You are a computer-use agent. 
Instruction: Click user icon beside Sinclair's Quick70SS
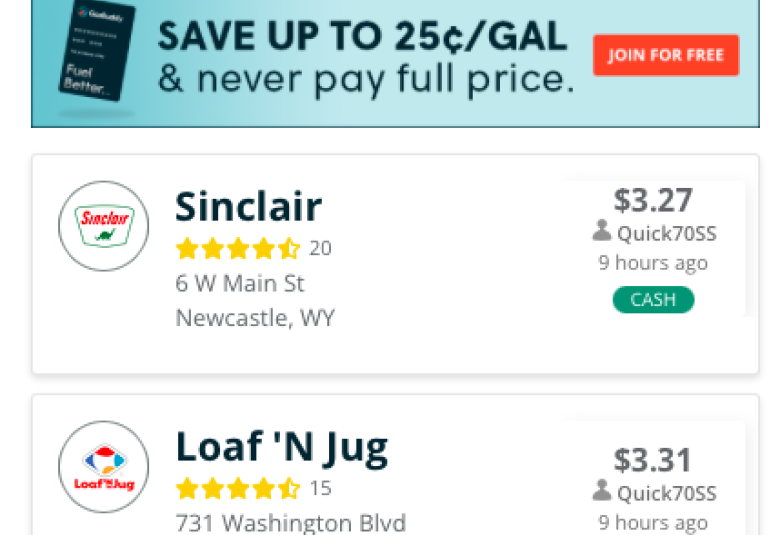[x=602, y=231]
